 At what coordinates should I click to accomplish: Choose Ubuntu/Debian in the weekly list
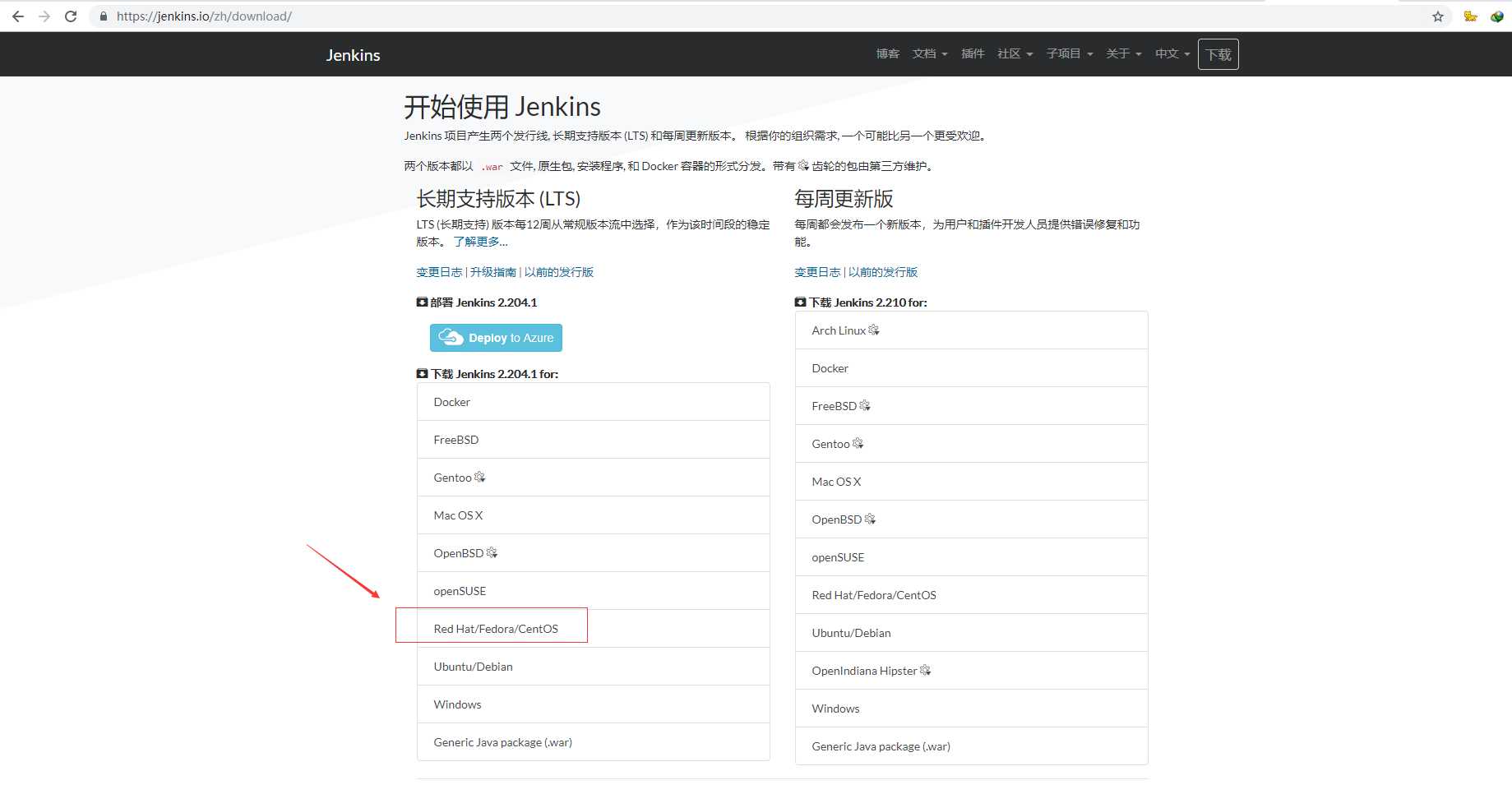[972, 633]
